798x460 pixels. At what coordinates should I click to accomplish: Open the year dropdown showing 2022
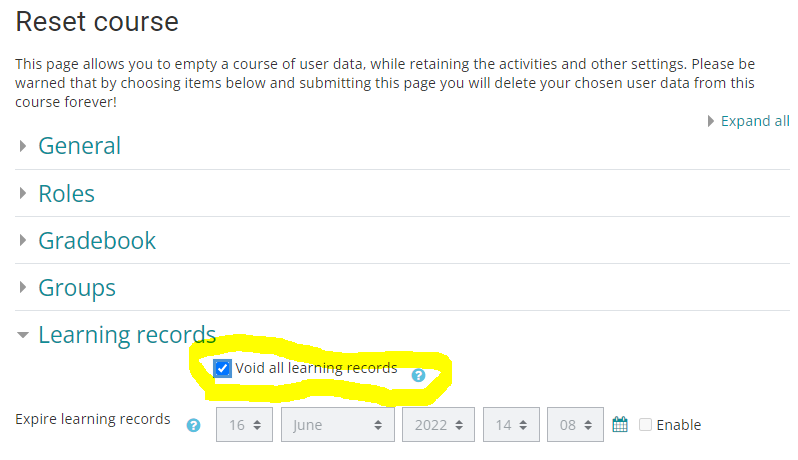click(x=437, y=425)
